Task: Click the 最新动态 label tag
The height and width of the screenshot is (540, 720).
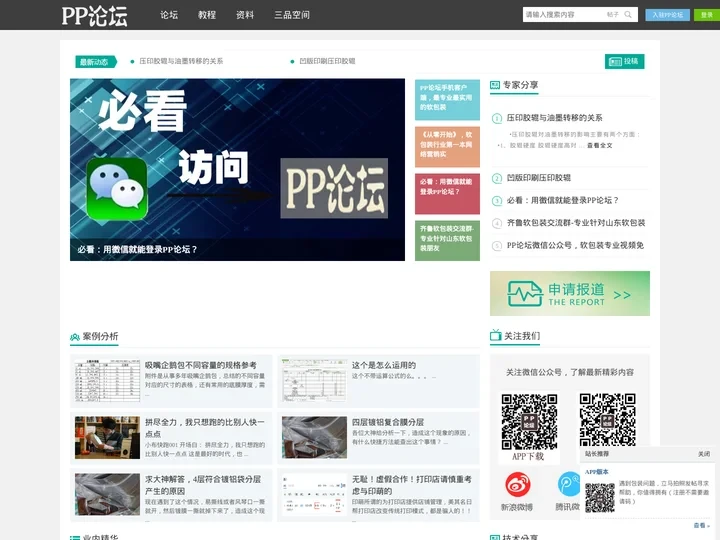Action: coord(95,62)
